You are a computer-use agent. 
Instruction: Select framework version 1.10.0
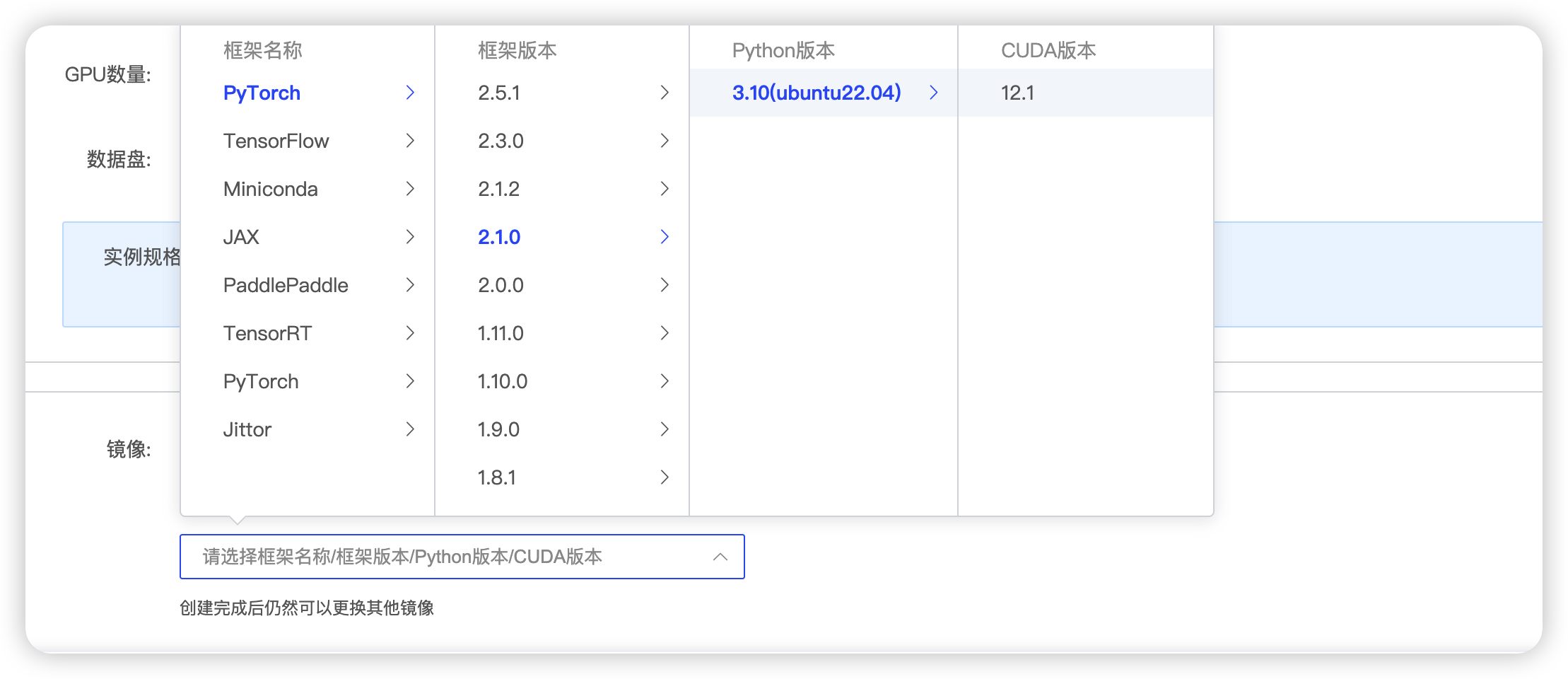[x=502, y=381]
